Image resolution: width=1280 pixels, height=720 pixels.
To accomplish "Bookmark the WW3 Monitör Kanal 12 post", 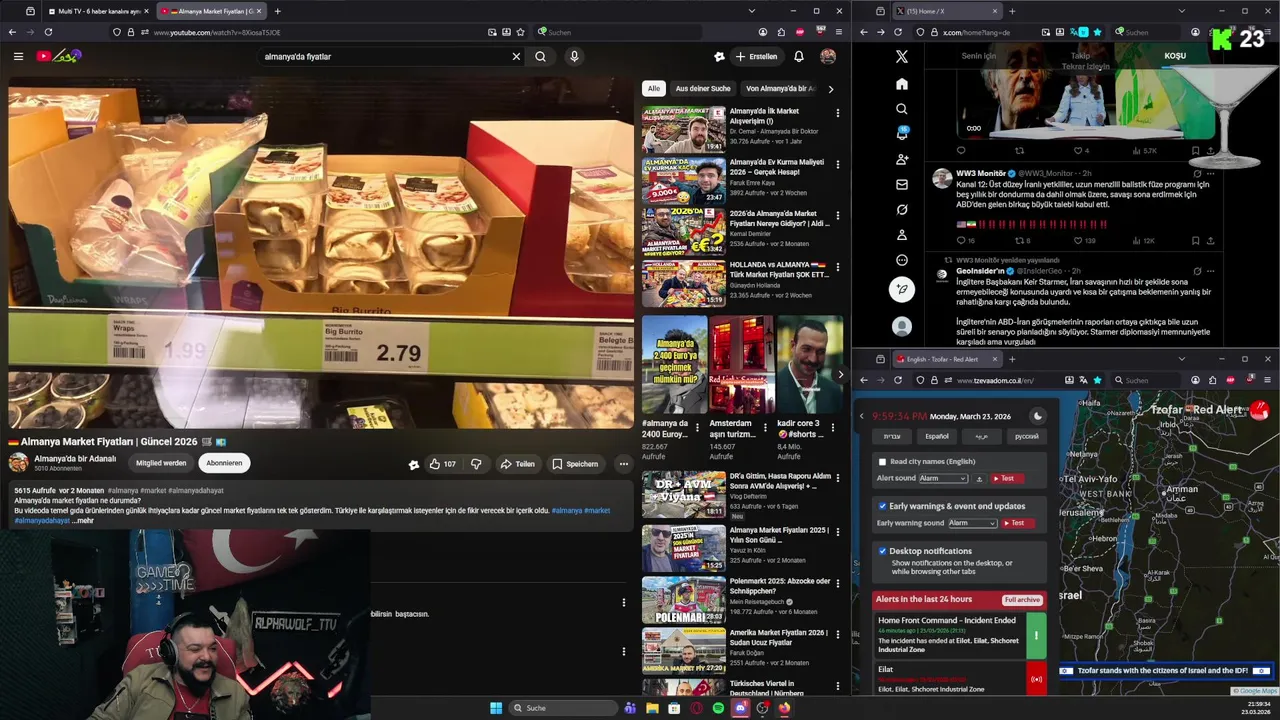I will 1195,241.
